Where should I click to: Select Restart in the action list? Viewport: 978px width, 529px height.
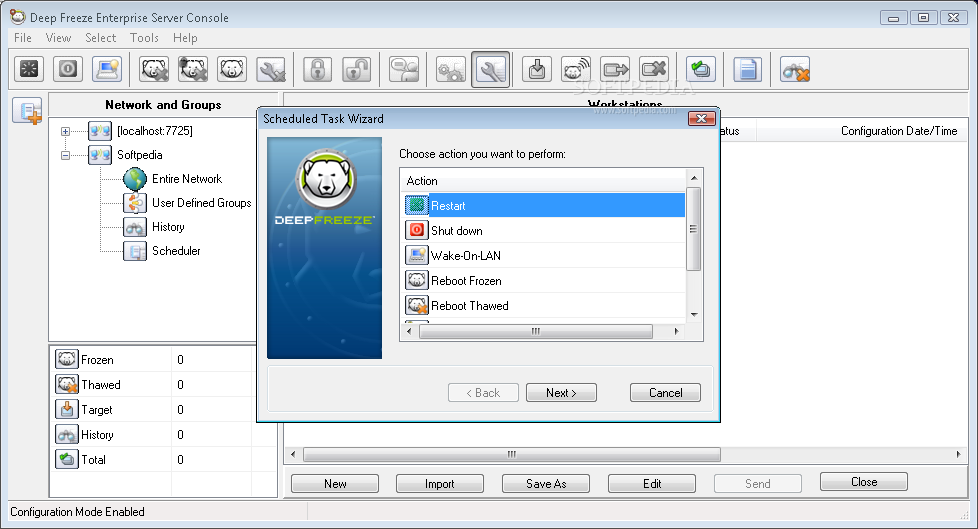click(545, 205)
